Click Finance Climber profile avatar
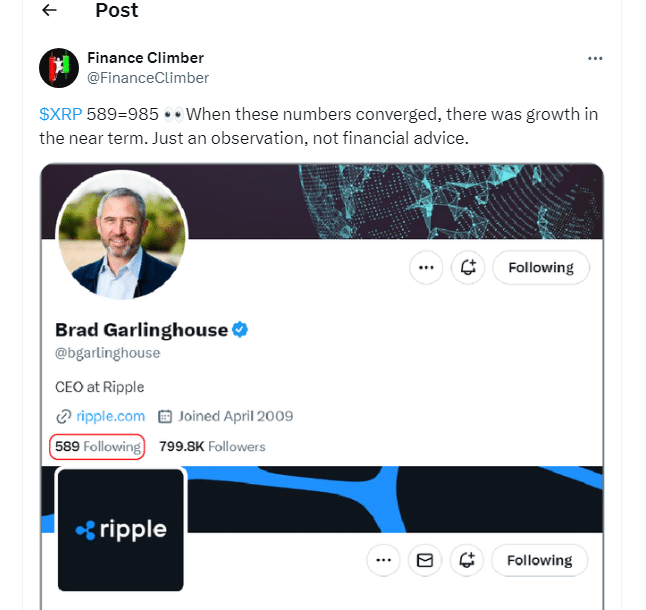The image size is (646, 610). click(59, 68)
